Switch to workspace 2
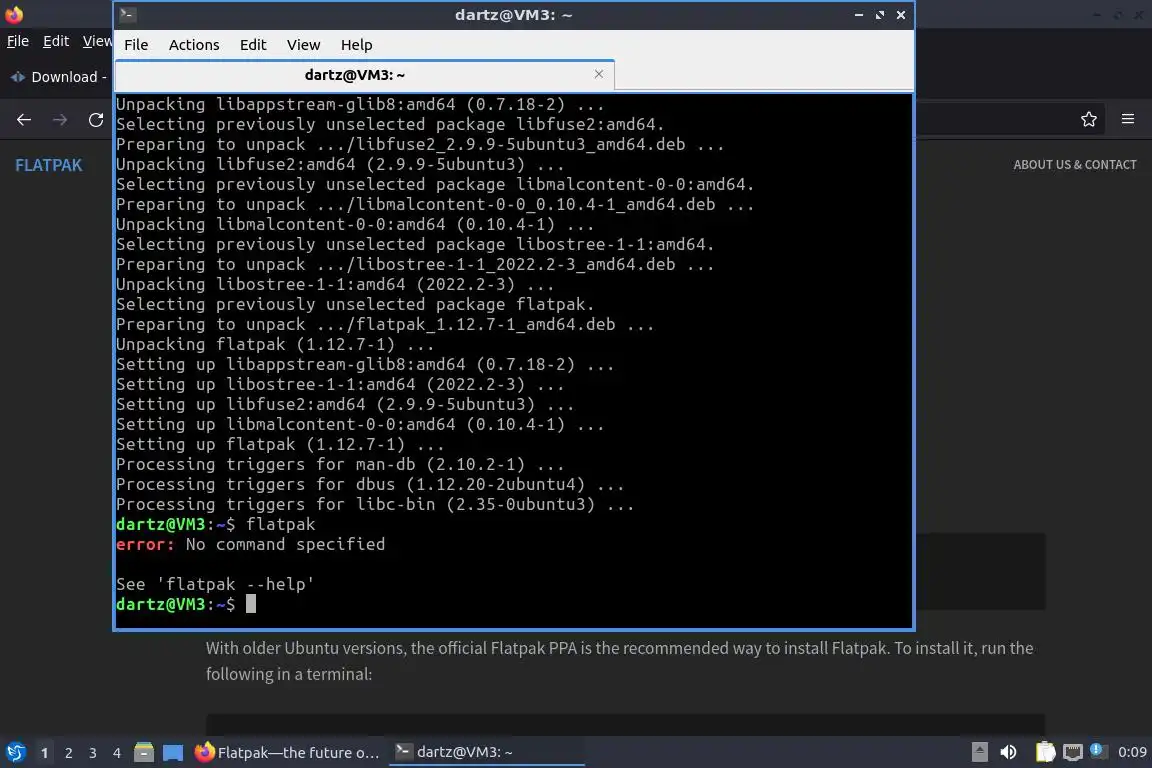Image resolution: width=1152 pixels, height=768 pixels. [x=68, y=753]
